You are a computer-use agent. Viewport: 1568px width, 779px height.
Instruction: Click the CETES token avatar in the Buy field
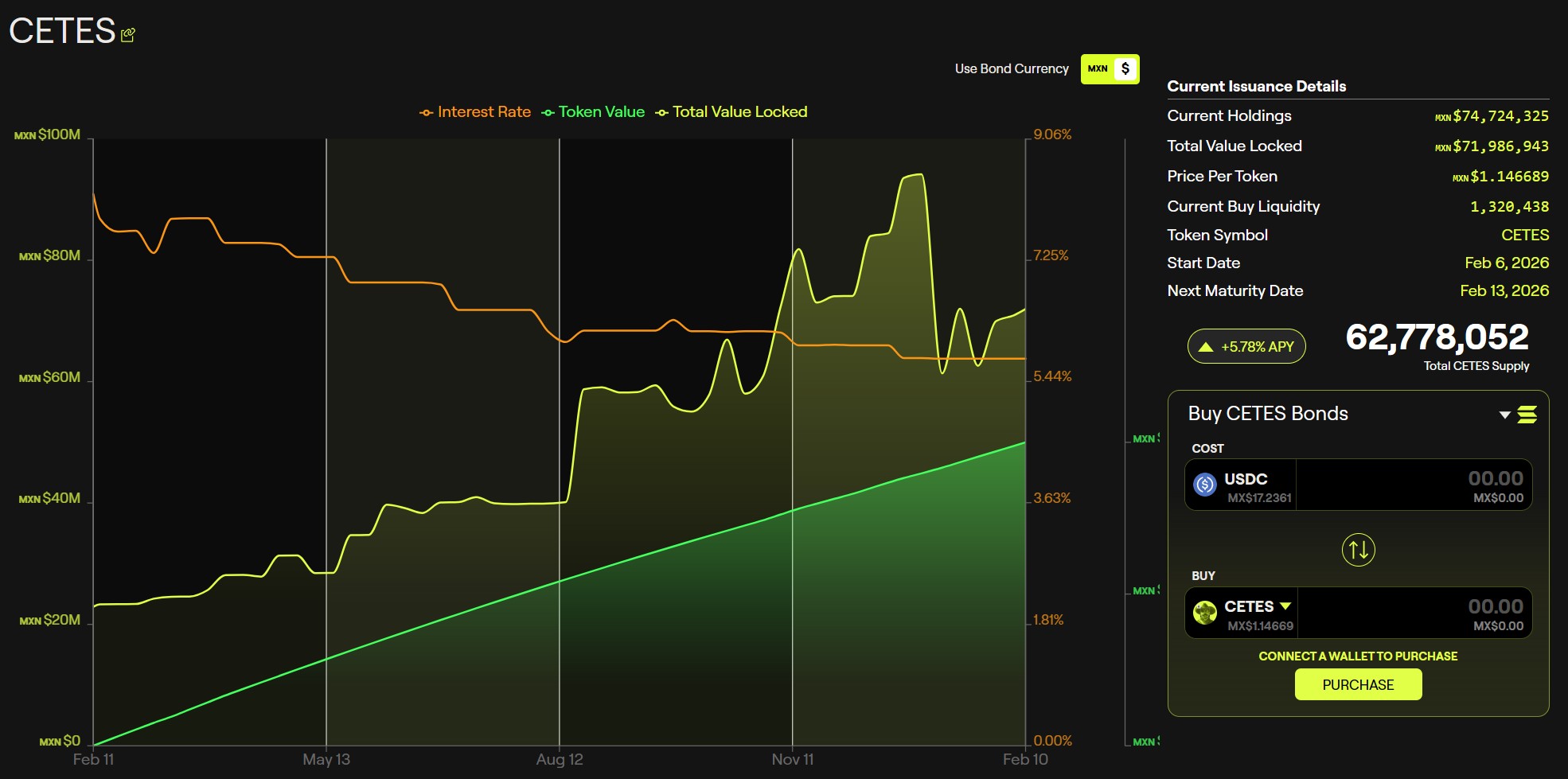[1204, 613]
